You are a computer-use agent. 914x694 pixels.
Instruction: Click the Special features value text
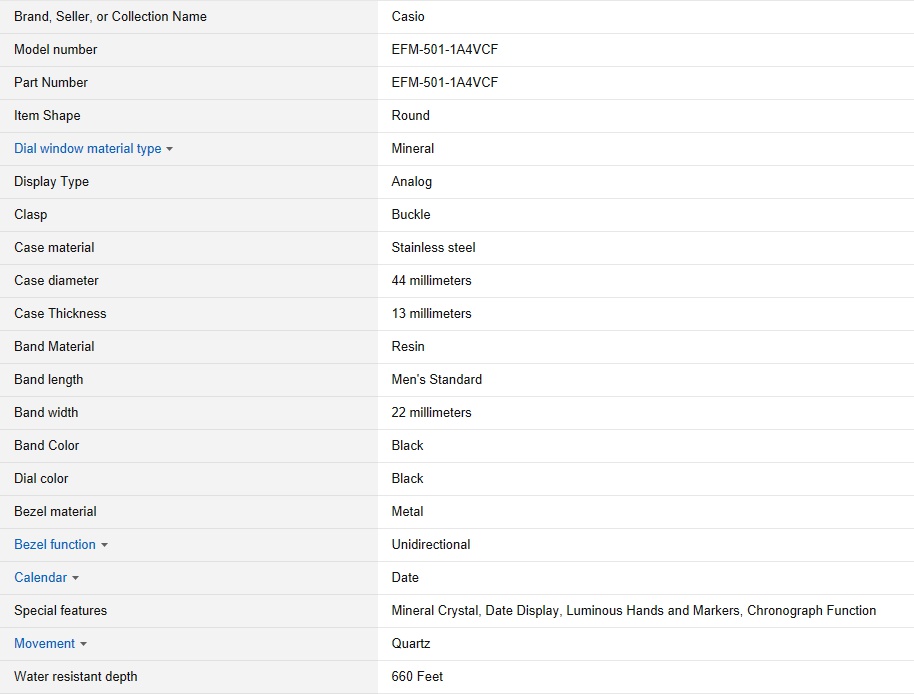pyautogui.click(x=633, y=611)
